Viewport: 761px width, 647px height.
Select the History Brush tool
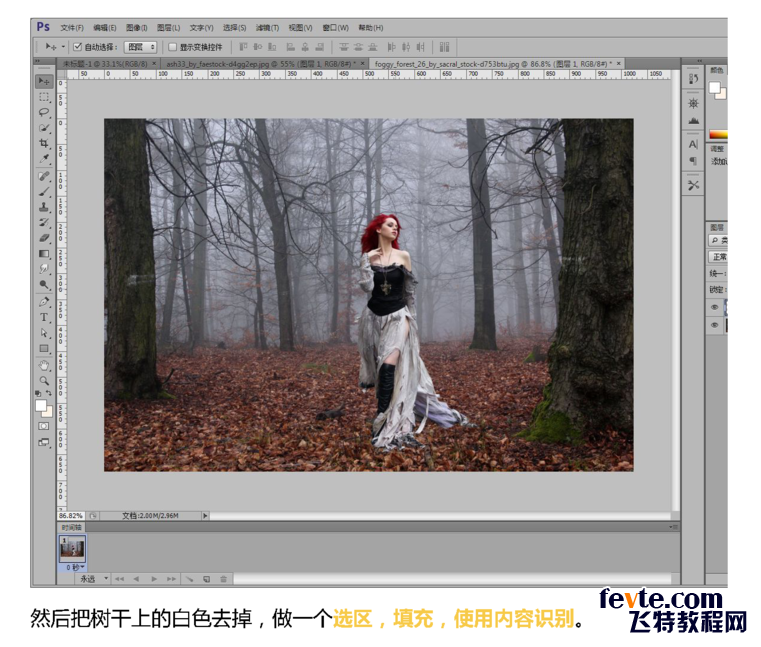click(x=44, y=222)
